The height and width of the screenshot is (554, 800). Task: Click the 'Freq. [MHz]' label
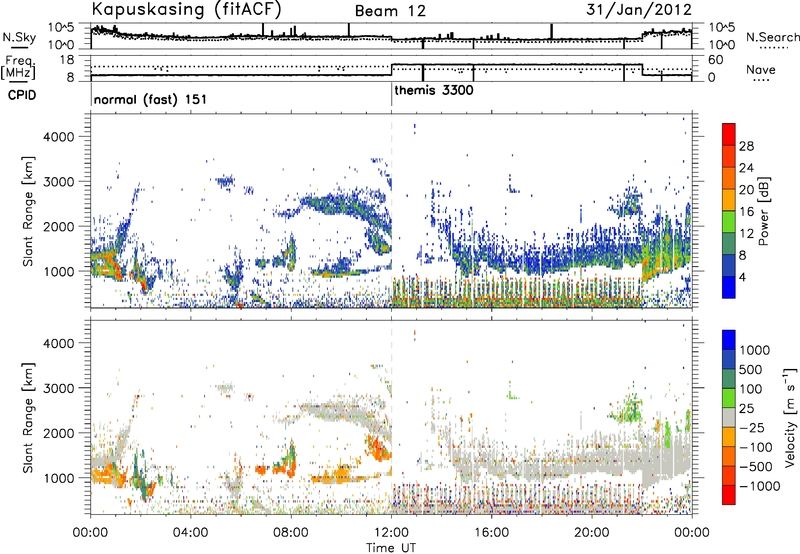[18, 67]
